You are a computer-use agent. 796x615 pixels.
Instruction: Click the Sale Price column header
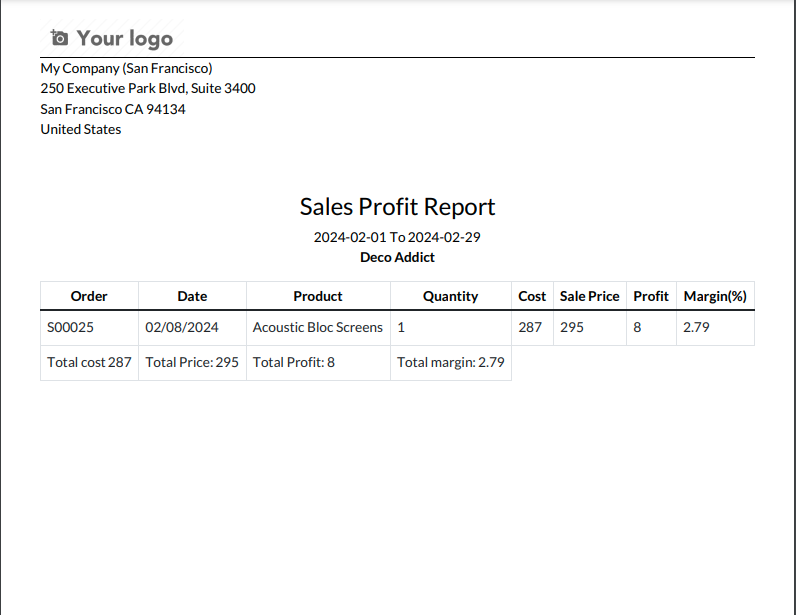click(589, 296)
